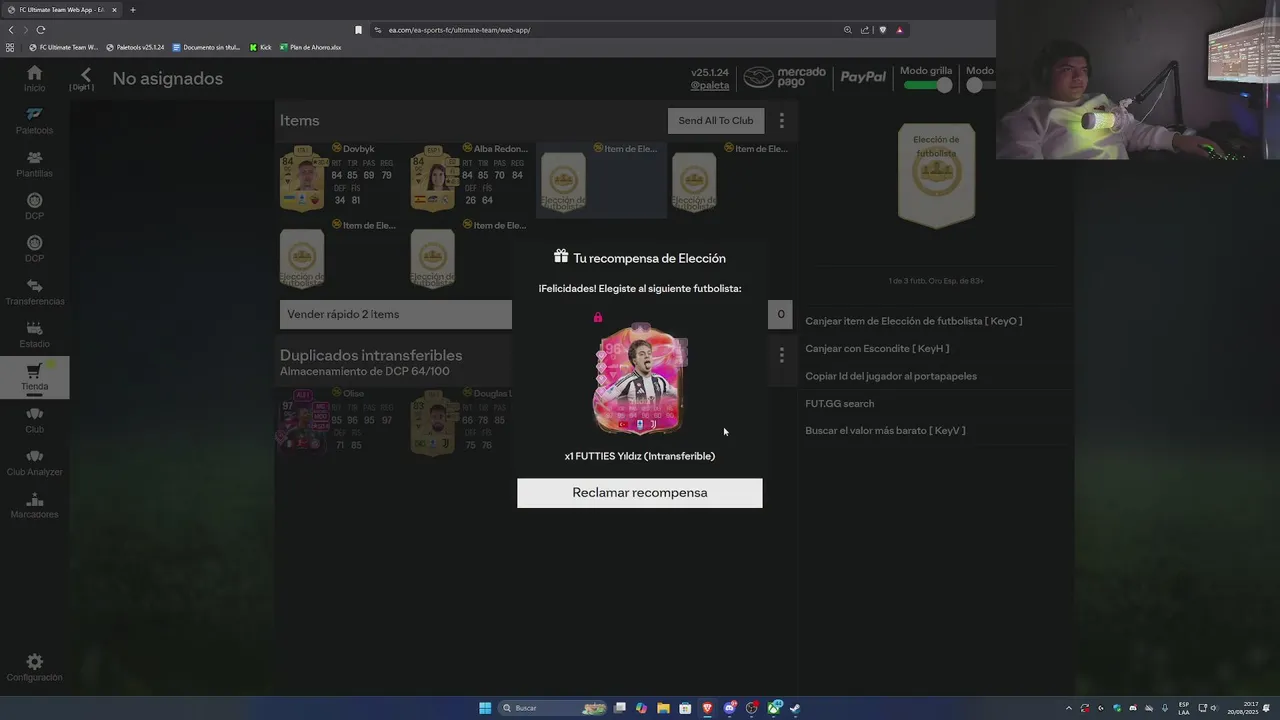Screen dimensions: 1280x720
Task: Go back from No asignados
Action: click(x=85, y=76)
